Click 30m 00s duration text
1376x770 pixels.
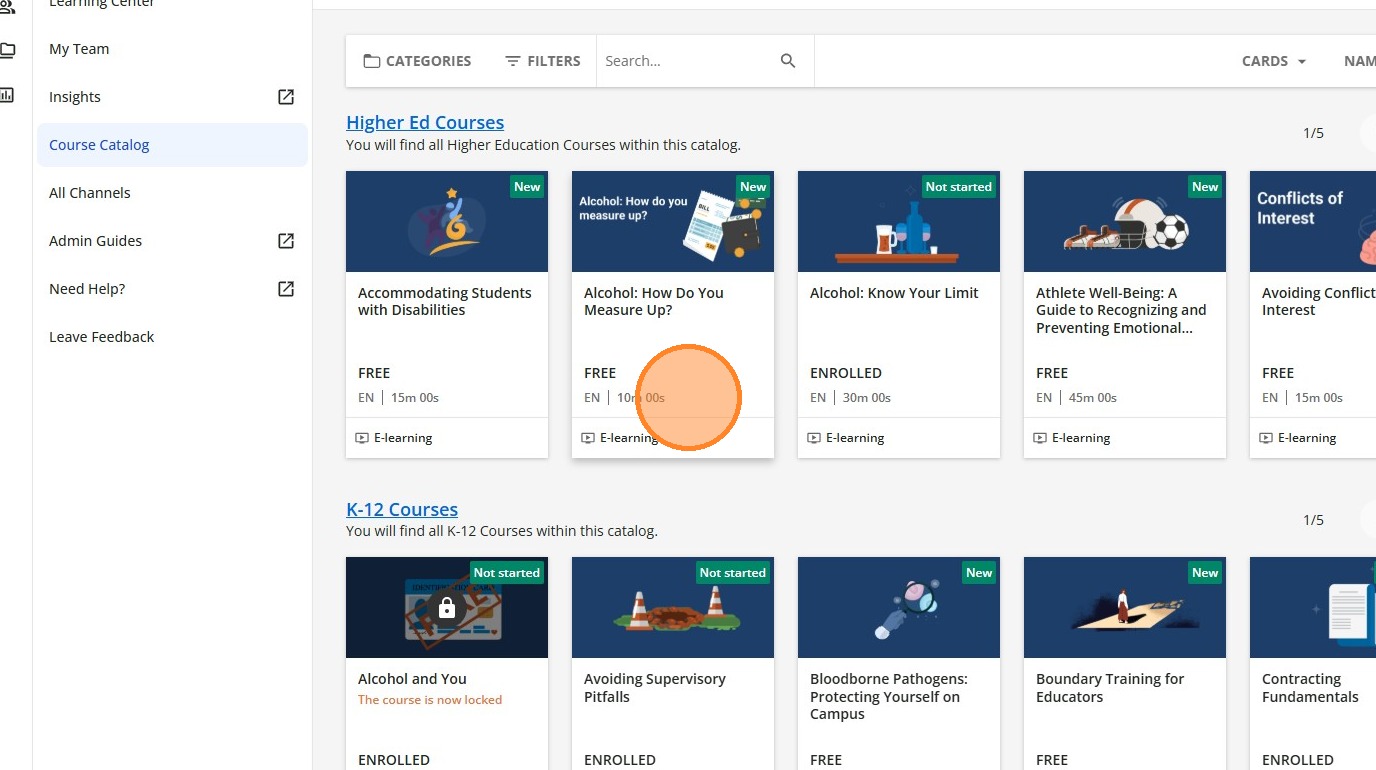pyautogui.click(x=867, y=397)
